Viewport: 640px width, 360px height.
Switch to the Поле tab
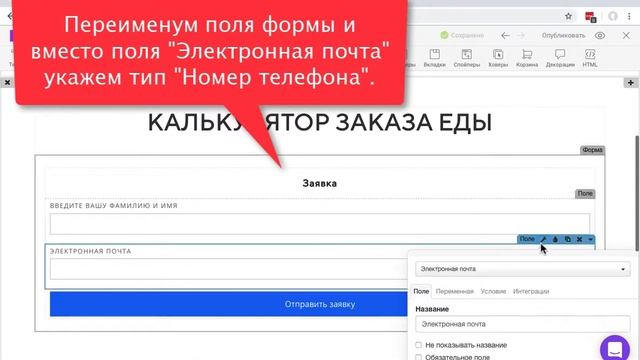[421, 291]
